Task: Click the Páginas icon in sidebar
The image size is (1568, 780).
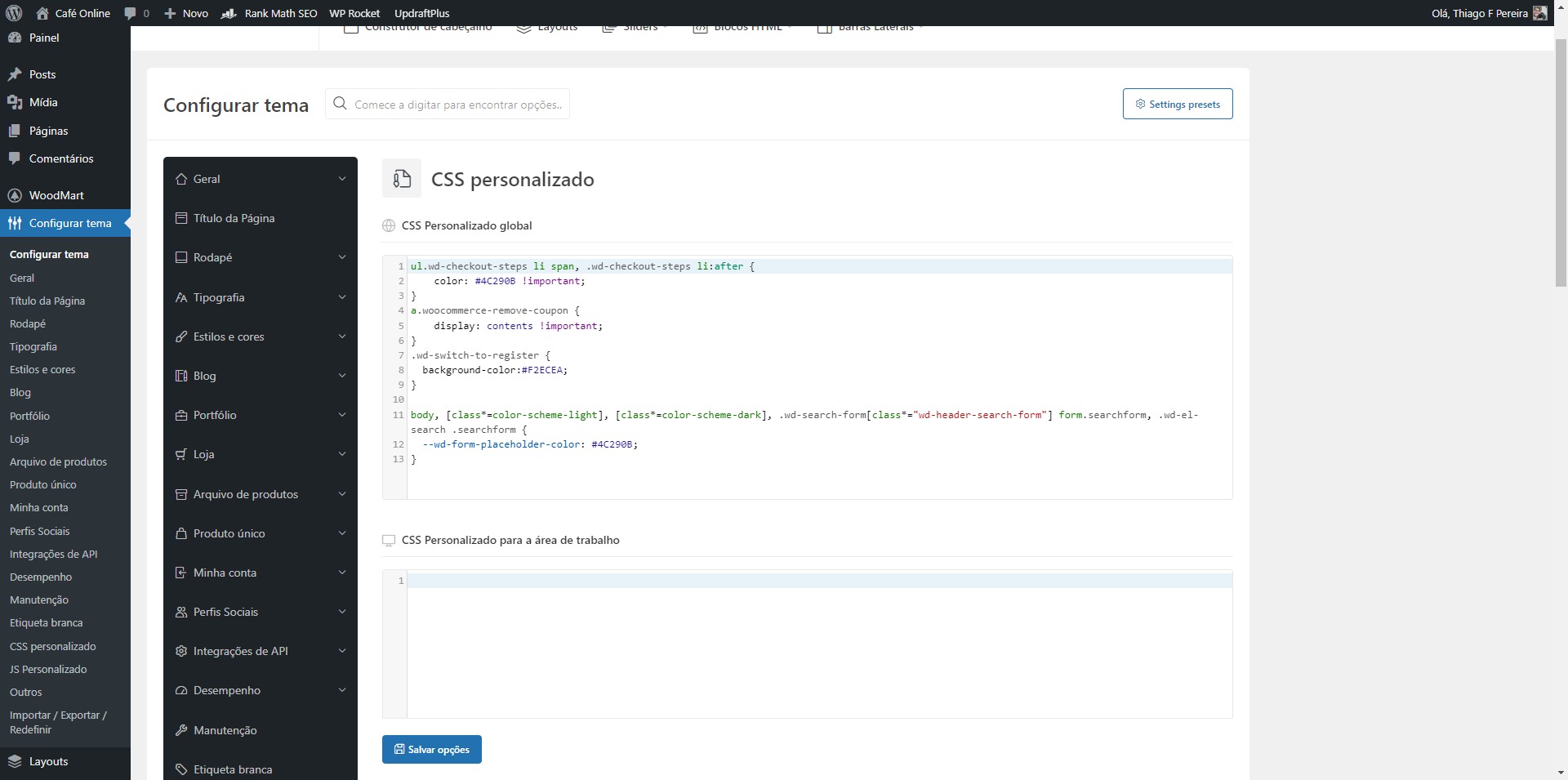Action: pos(15,131)
